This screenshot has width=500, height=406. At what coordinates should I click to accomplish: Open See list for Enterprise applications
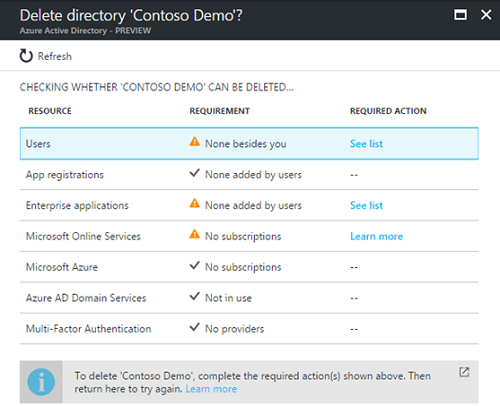[366, 205]
